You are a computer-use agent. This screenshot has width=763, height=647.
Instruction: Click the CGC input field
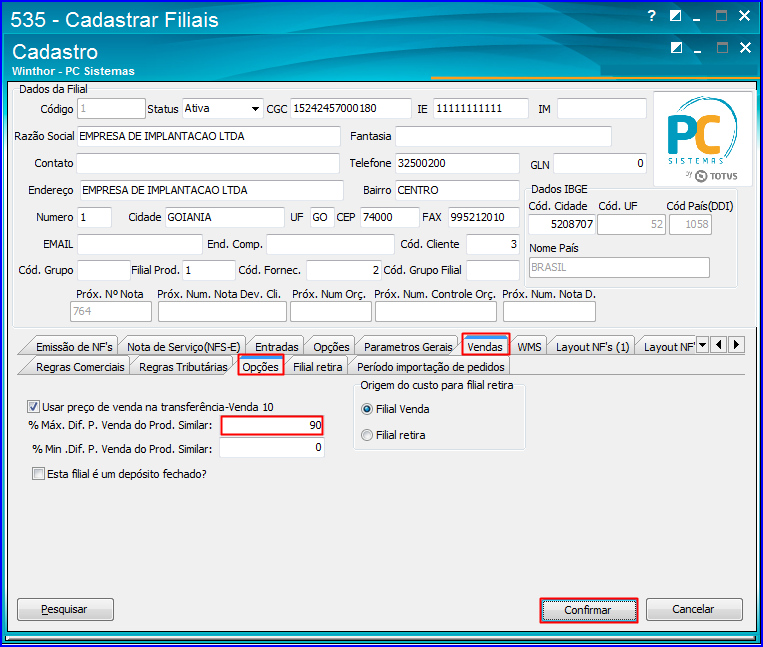350,108
